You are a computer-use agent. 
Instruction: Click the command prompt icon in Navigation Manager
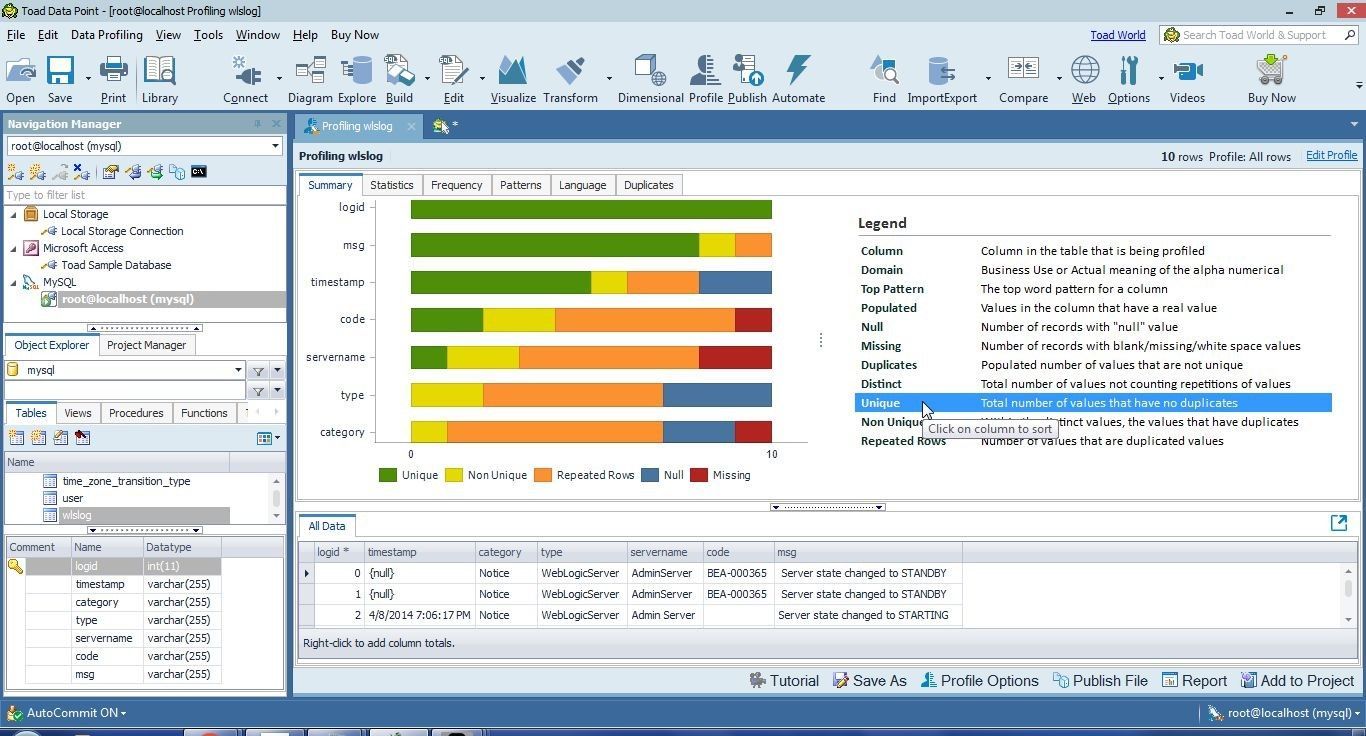(198, 172)
